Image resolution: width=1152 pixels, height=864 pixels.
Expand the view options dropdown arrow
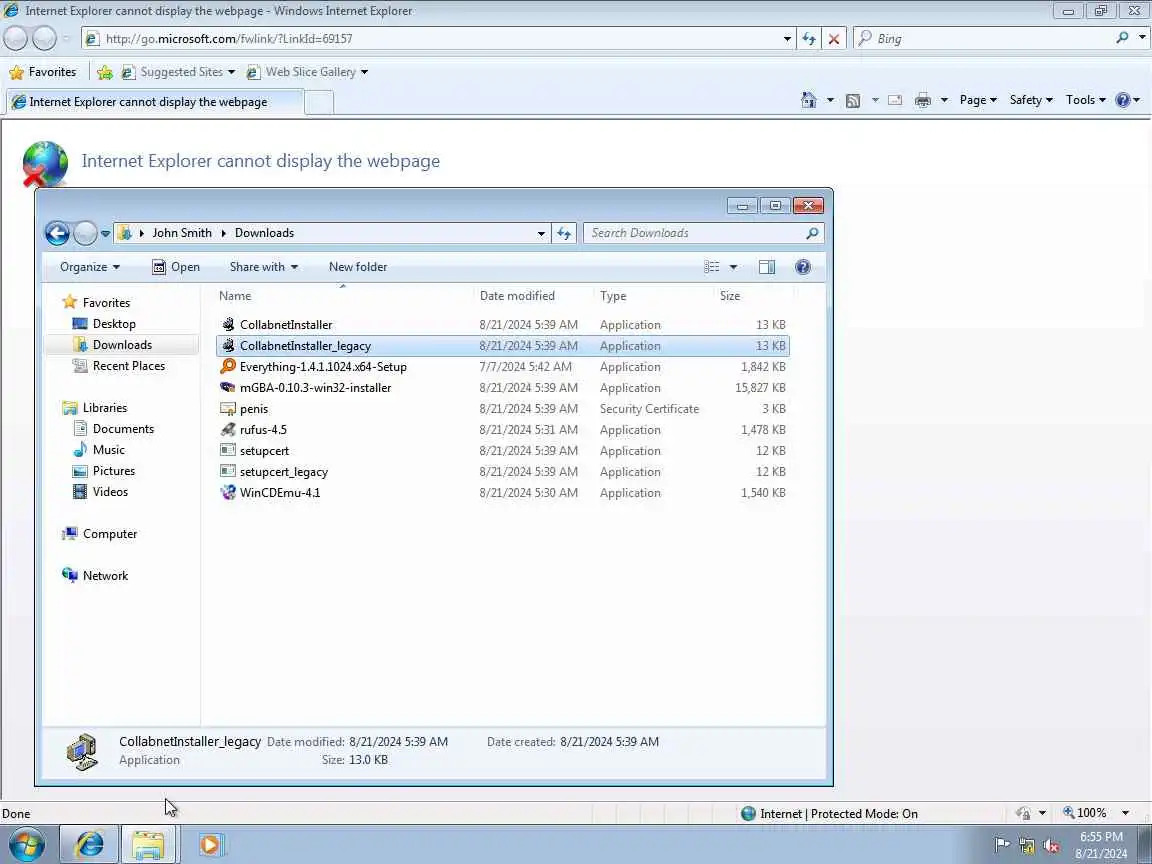733,267
